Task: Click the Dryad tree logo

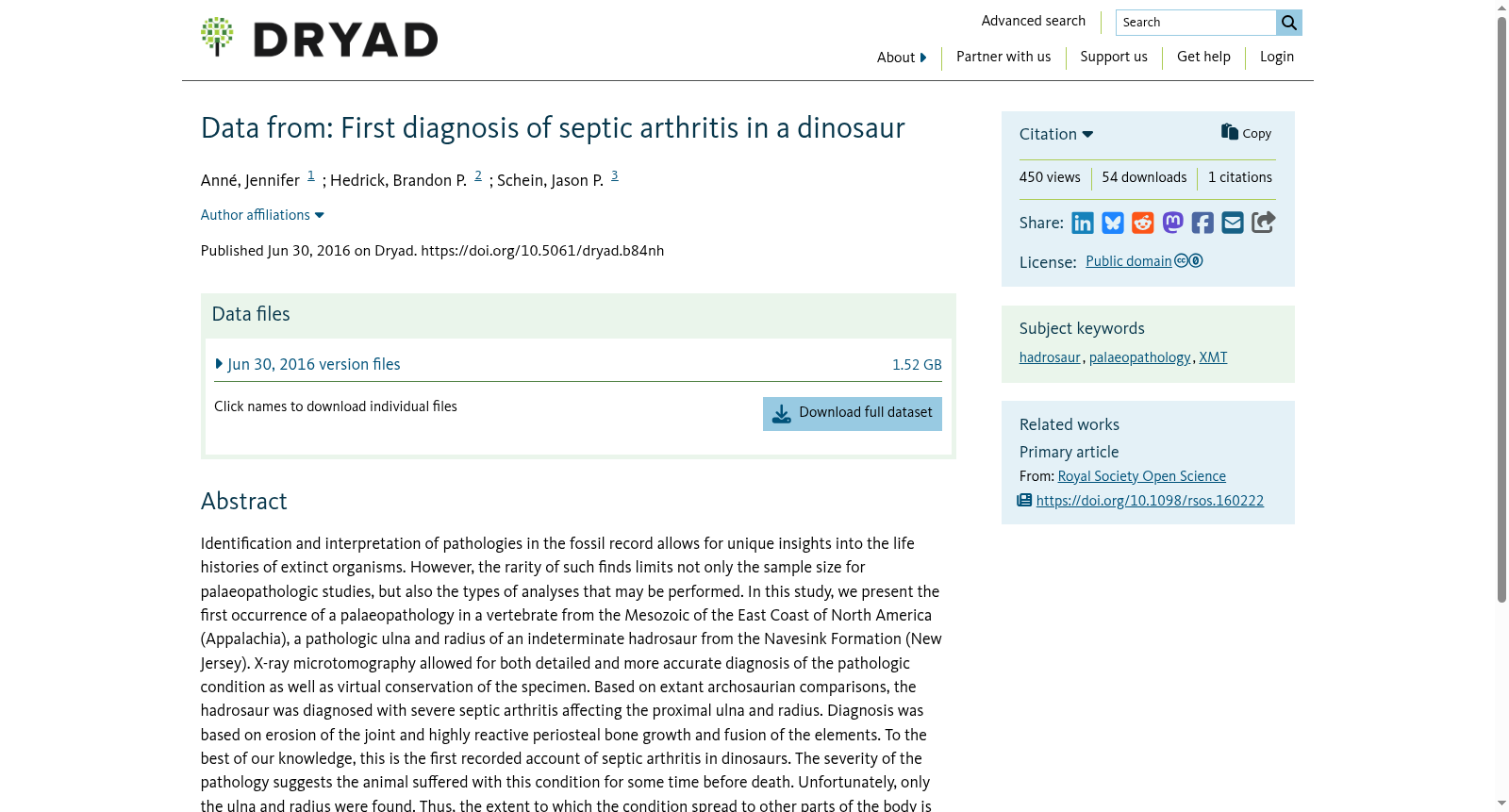Action: (x=217, y=37)
